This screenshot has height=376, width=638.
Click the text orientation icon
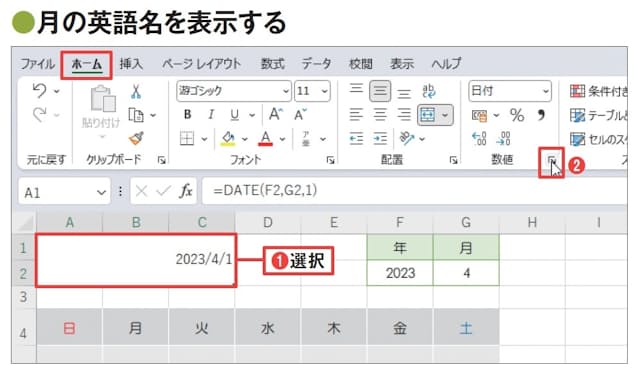click(407, 138)
